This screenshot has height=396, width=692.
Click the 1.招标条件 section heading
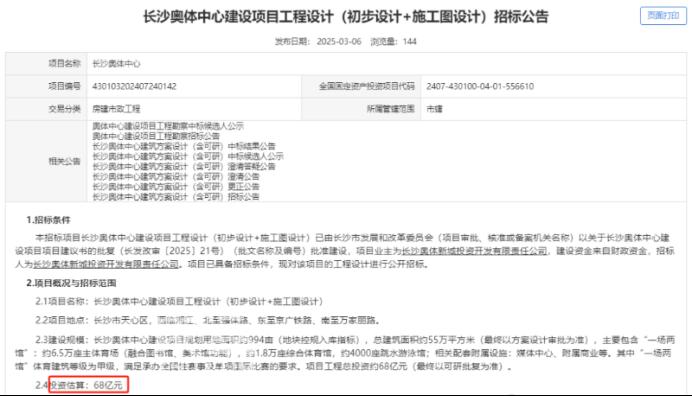(x=48, y=220)
